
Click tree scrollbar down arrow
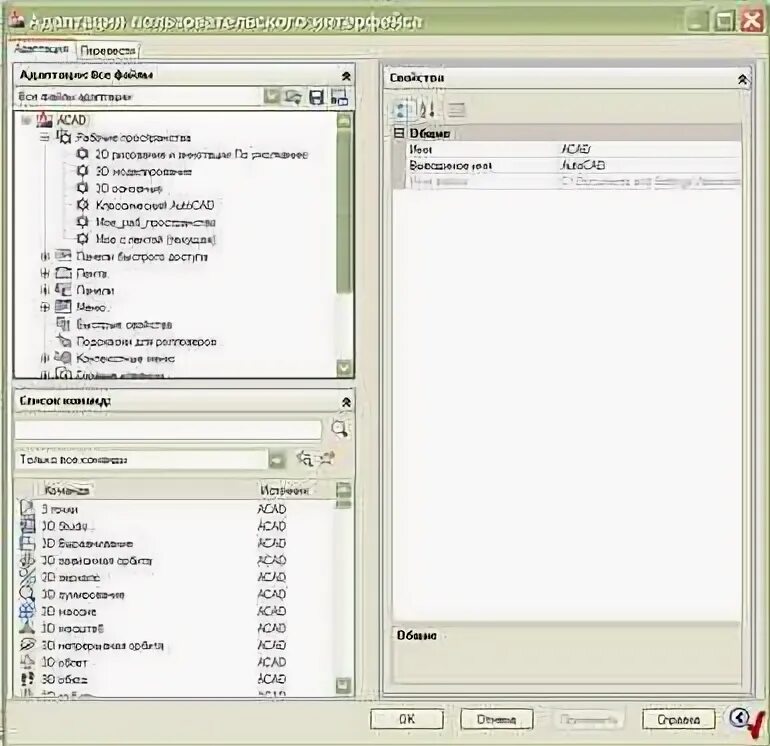(x=345, y=367)
